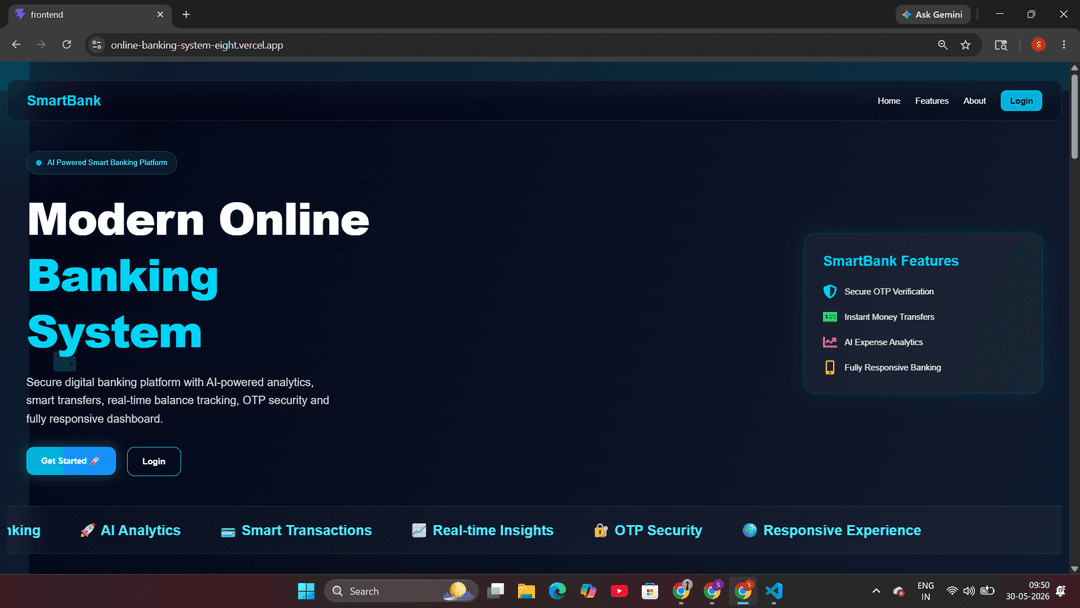The width and height of the screenshot is (1080, 608).
Task: Click the chart icon for AI Expense Analytics
Action: pos(830,342)
